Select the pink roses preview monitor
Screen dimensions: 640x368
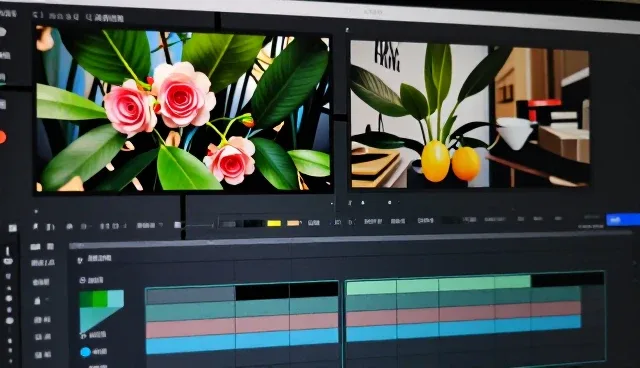[183, 110]
